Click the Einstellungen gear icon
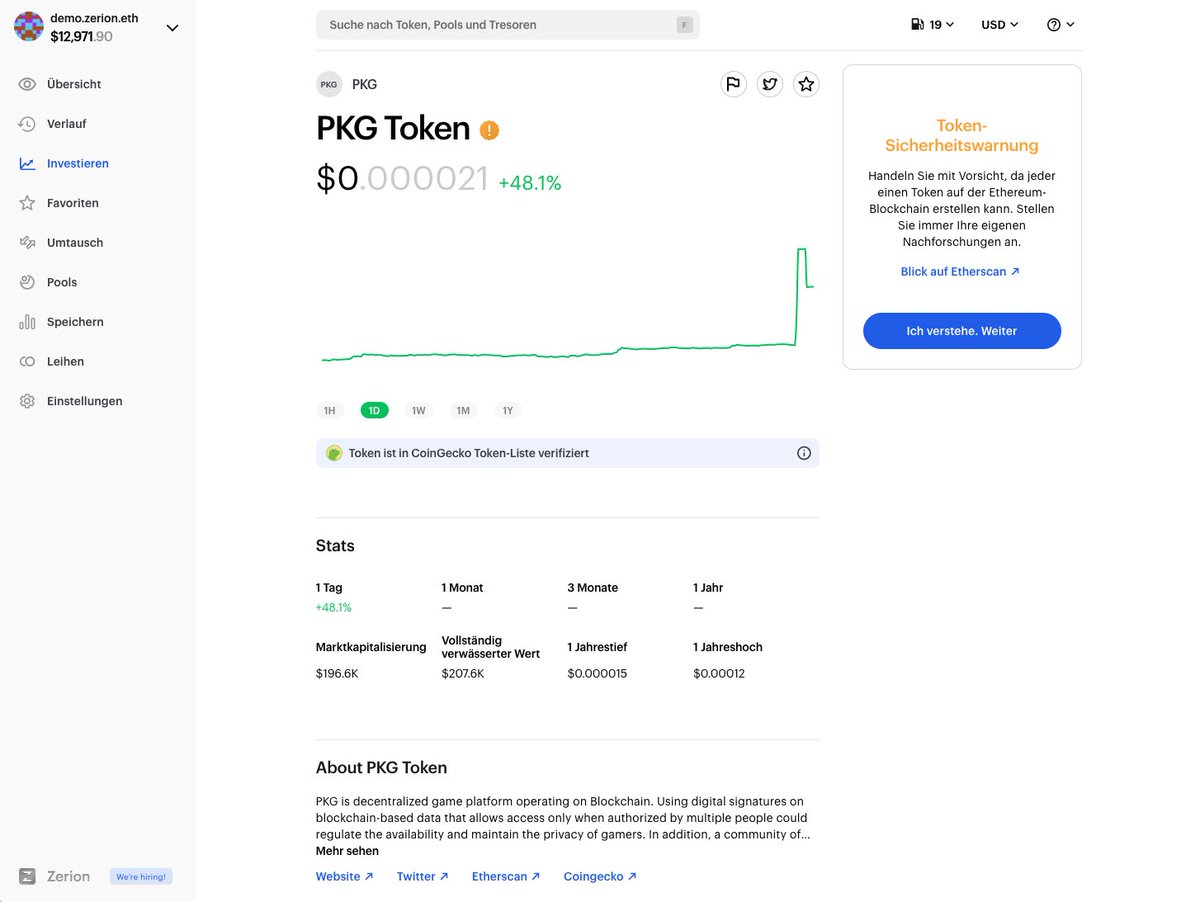 pyautogui.click(x=27, y=401)
